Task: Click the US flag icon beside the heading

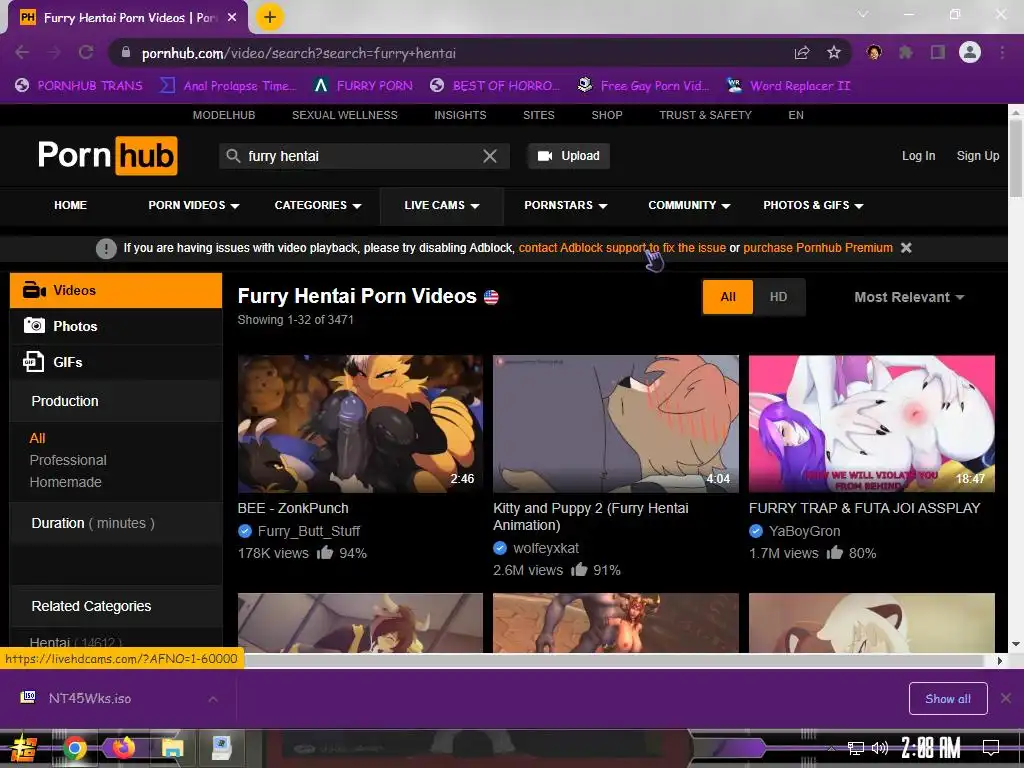Action: [491, 297]
